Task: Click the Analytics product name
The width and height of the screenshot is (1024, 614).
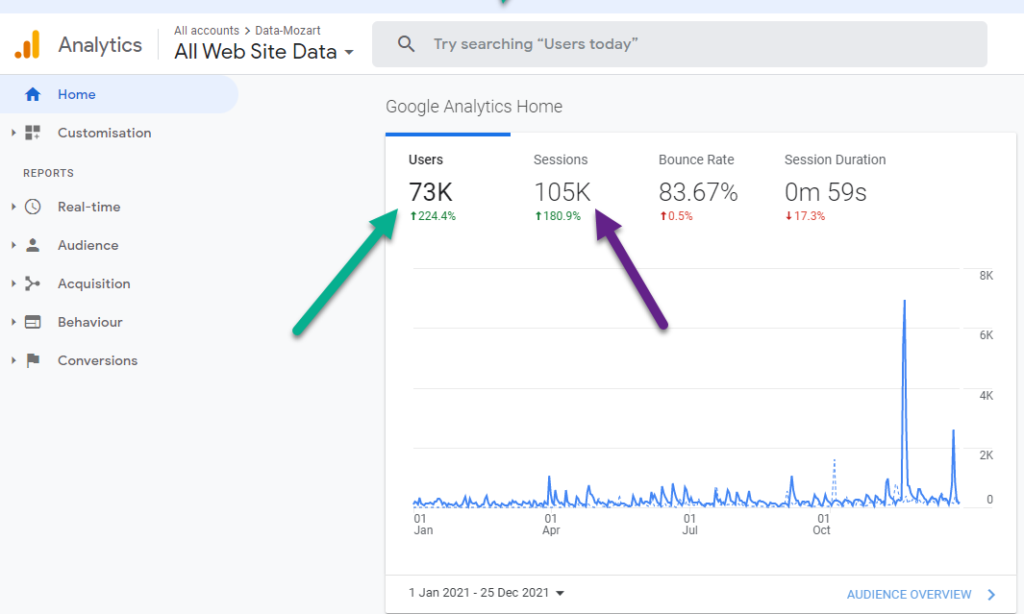Action: pyautogui.click(x=100, y=44)
